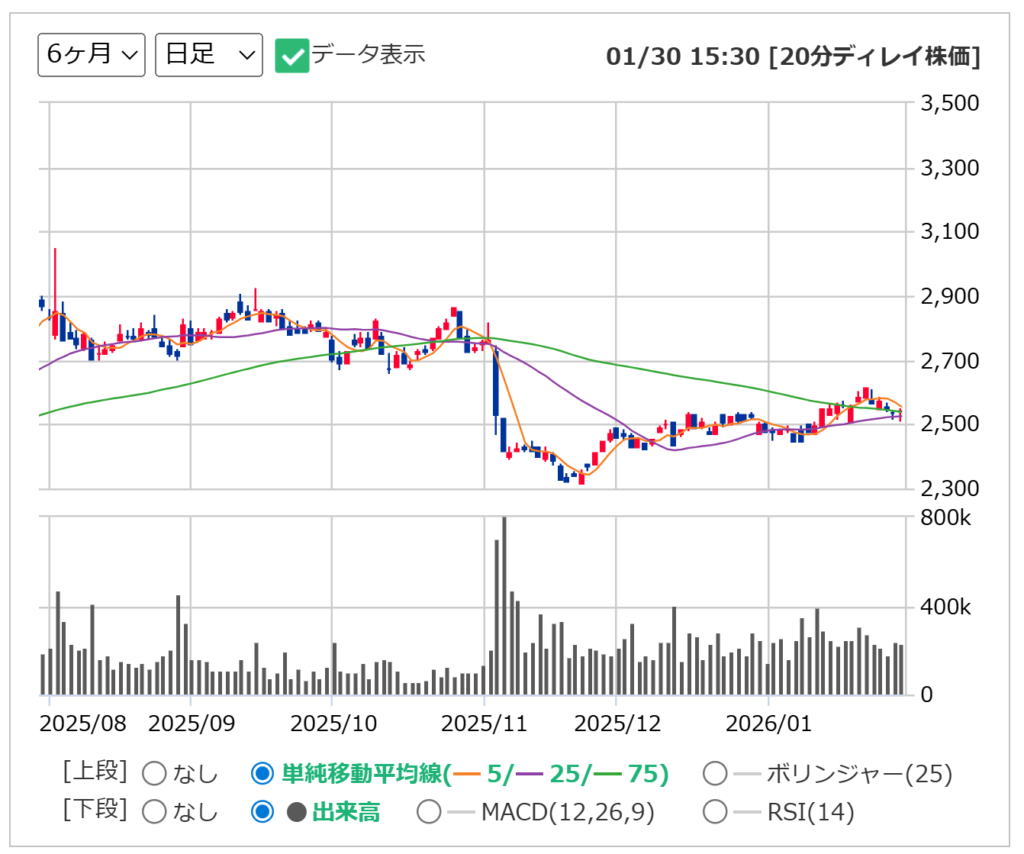Click gray line icon before ボリンジャー(25)

click(748, 774)
